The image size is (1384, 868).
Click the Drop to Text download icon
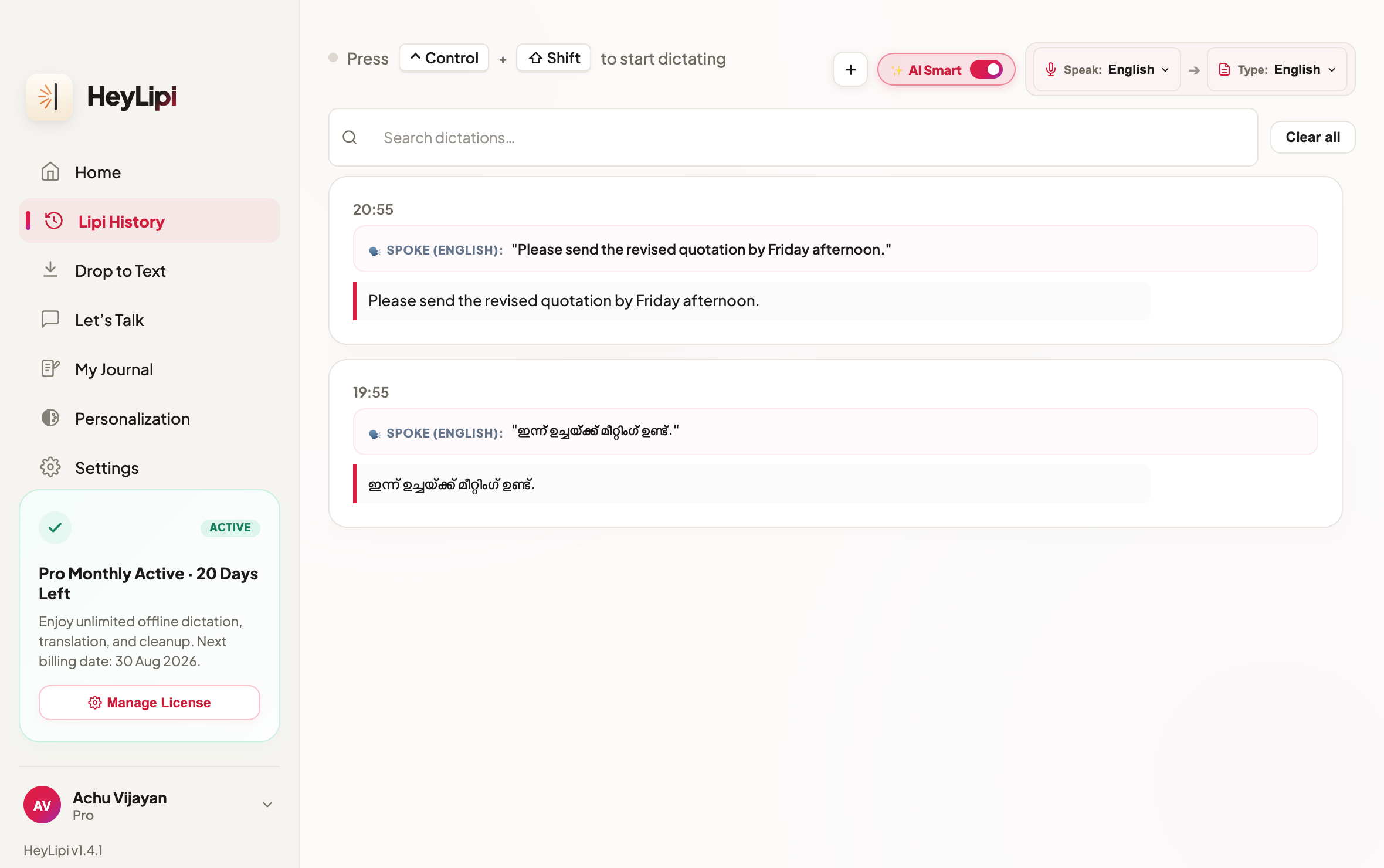[50, 270]
